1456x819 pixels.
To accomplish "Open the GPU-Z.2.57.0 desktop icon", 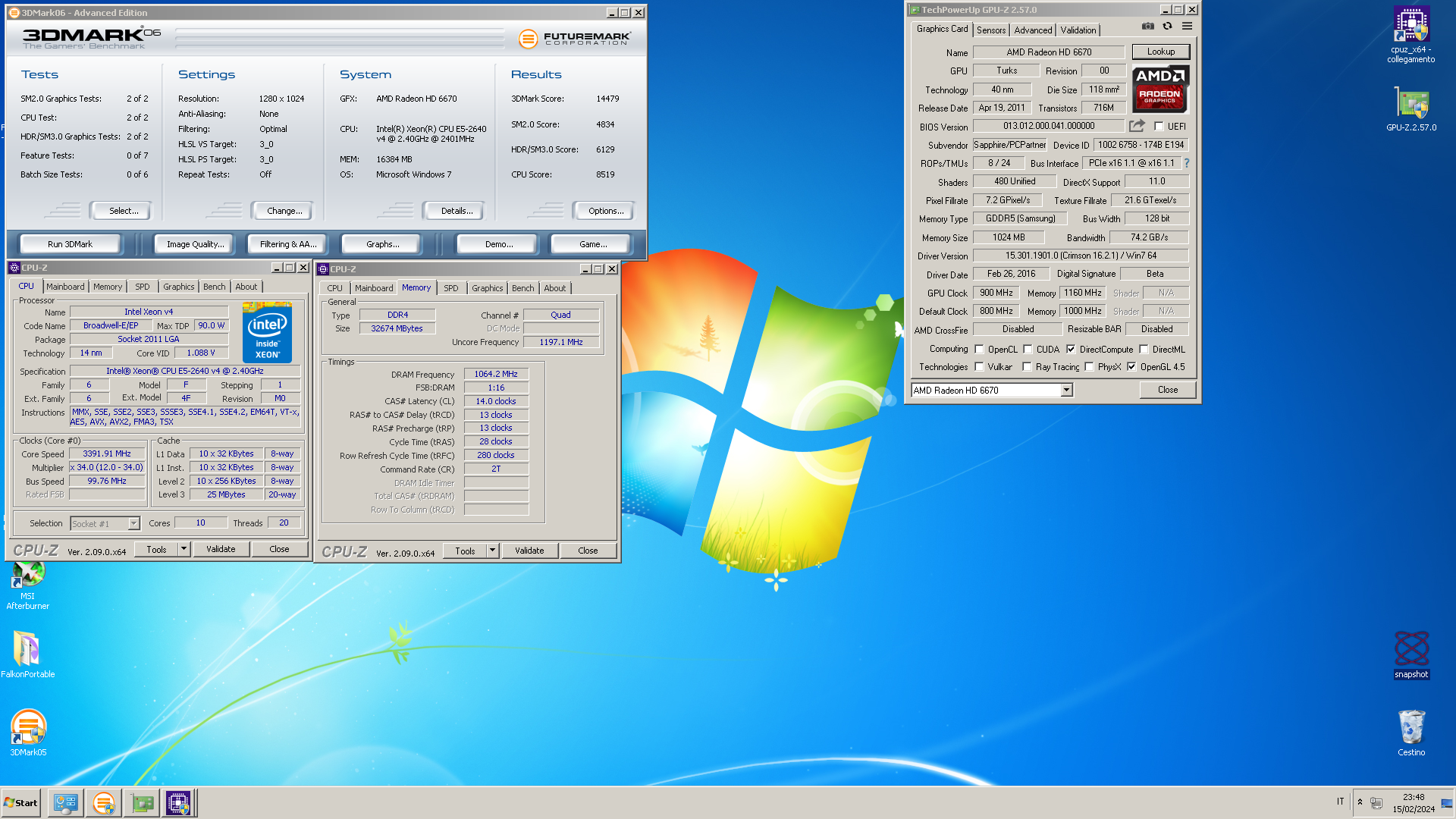I will click(x=1411, y=108).
